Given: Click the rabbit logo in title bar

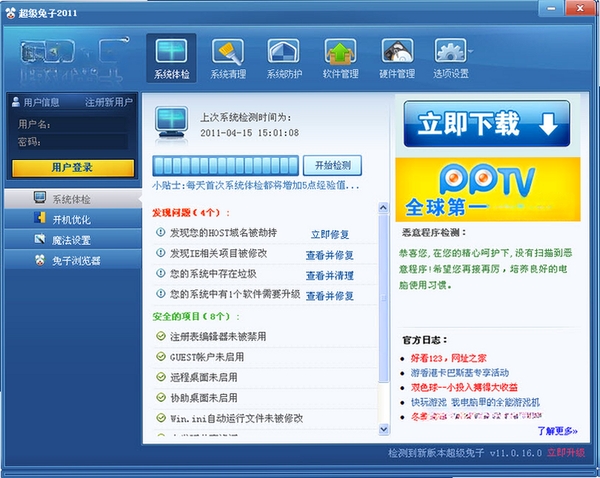Looking at the screenshot, I should [10, 13].
